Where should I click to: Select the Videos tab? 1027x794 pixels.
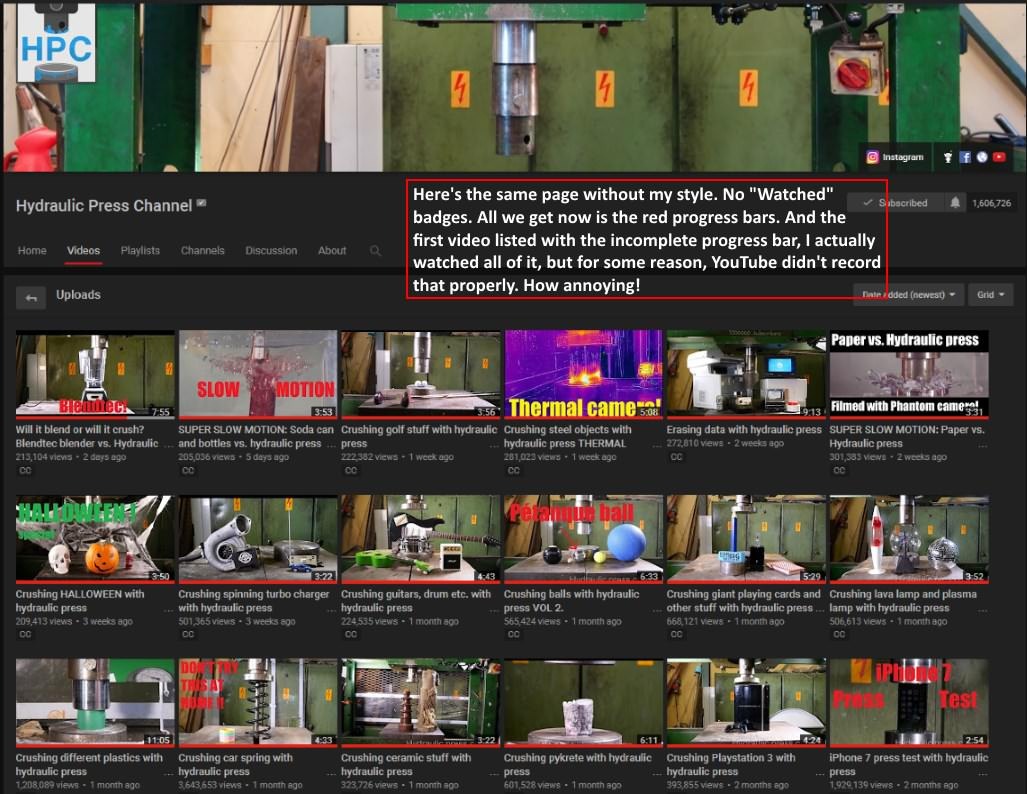[83, 250]
